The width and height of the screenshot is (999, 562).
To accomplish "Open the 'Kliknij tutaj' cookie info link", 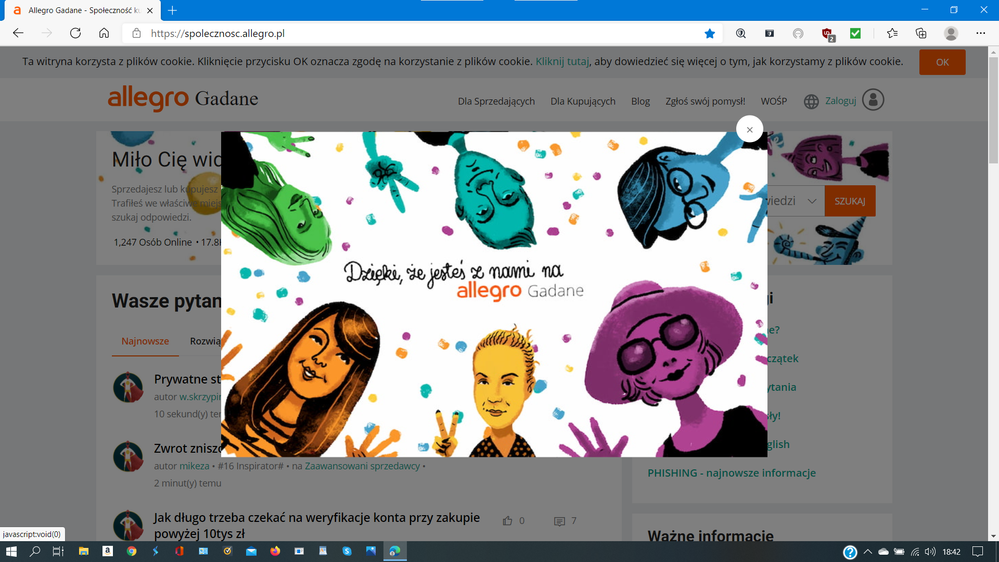I will (562, 61).
